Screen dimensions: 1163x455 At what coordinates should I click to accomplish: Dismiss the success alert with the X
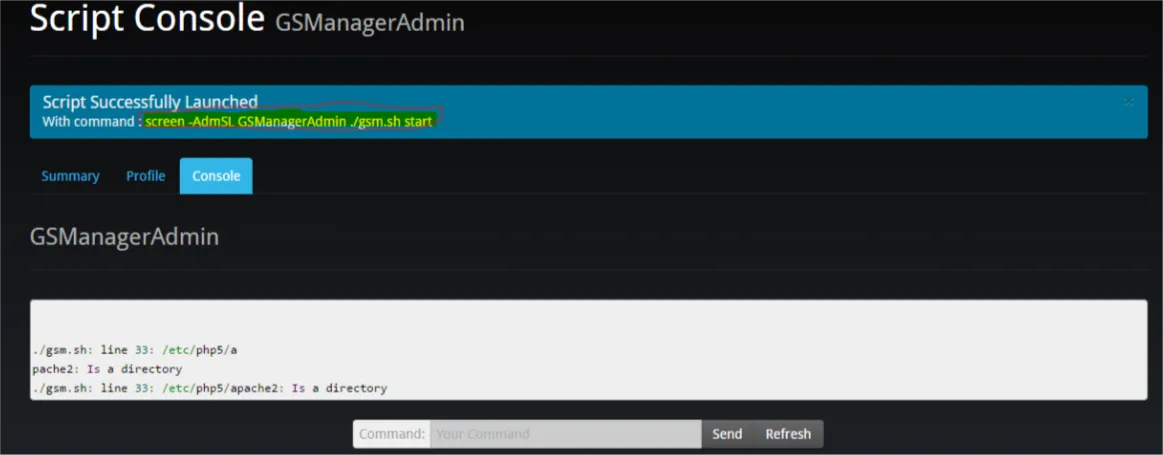click(1128, 102)
